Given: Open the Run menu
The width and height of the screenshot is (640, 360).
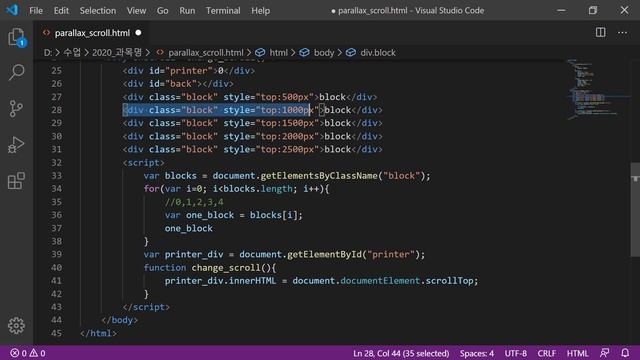Looking at the screenshot, I should pyautogui.click(x=187, y=11).
